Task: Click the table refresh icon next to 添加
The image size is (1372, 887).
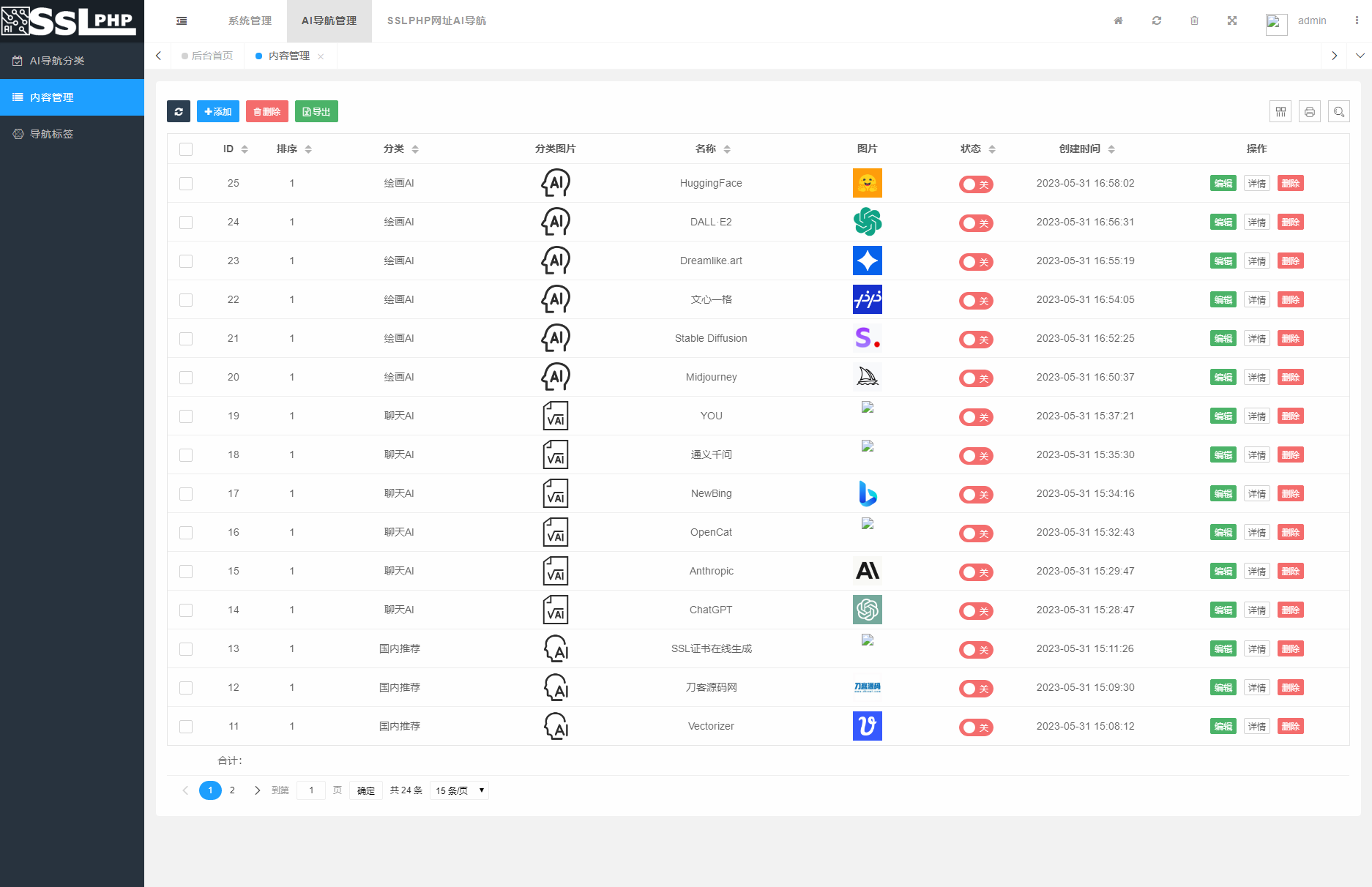Action: (178, 111)
